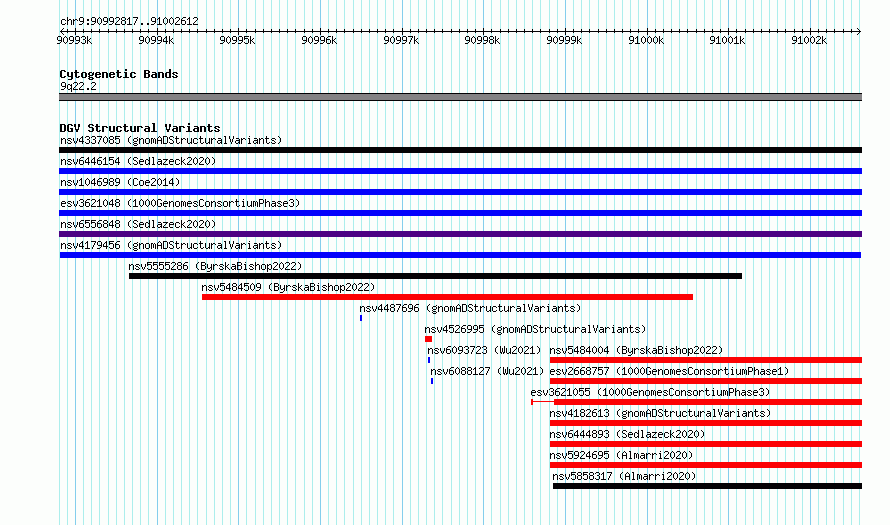Click the small red nsv4526995 block

tap(429, 339)
